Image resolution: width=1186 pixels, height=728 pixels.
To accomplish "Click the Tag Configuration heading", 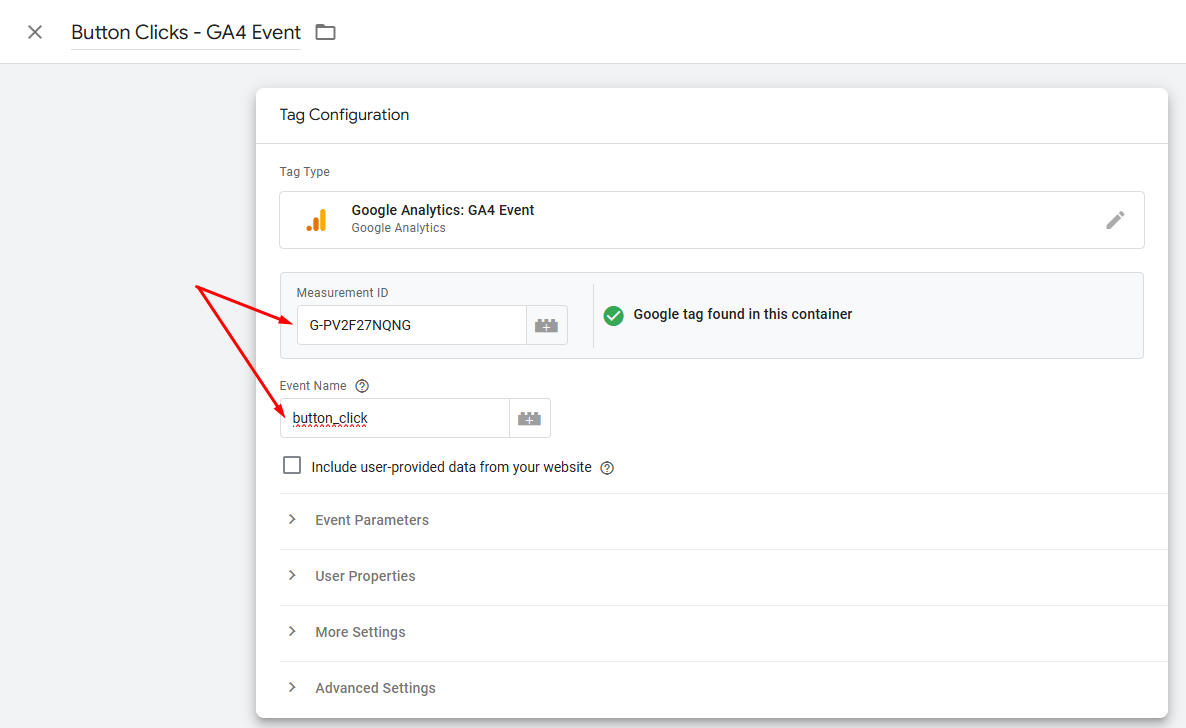I will pos(344,115).
